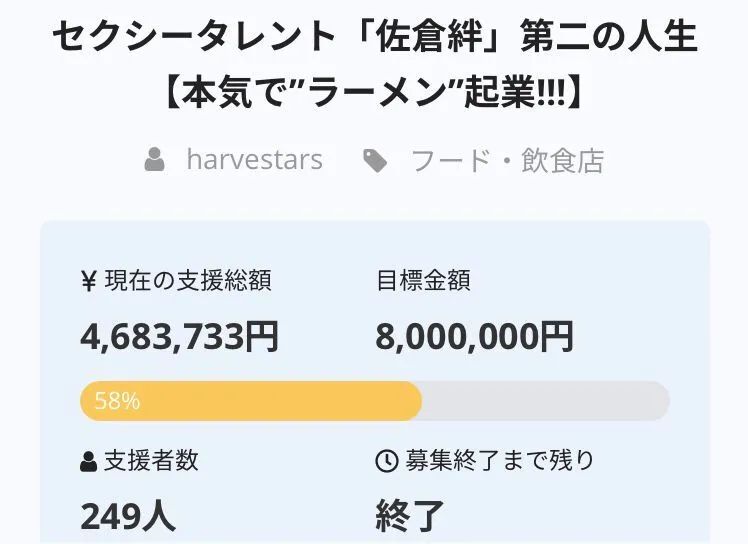Click the person icon beside 支援者数
The height and width of the screenshot is (544, 748).
pos(89,461)
